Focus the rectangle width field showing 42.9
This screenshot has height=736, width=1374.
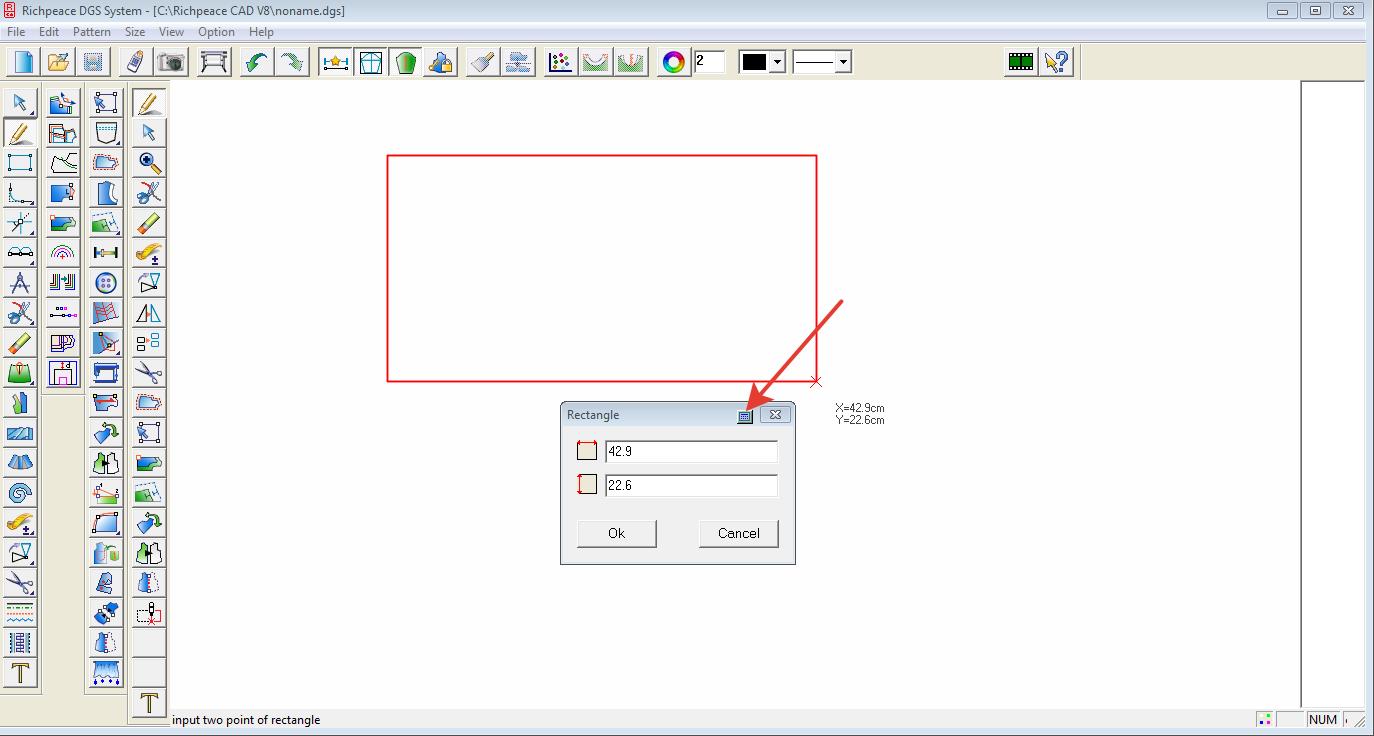691,452
